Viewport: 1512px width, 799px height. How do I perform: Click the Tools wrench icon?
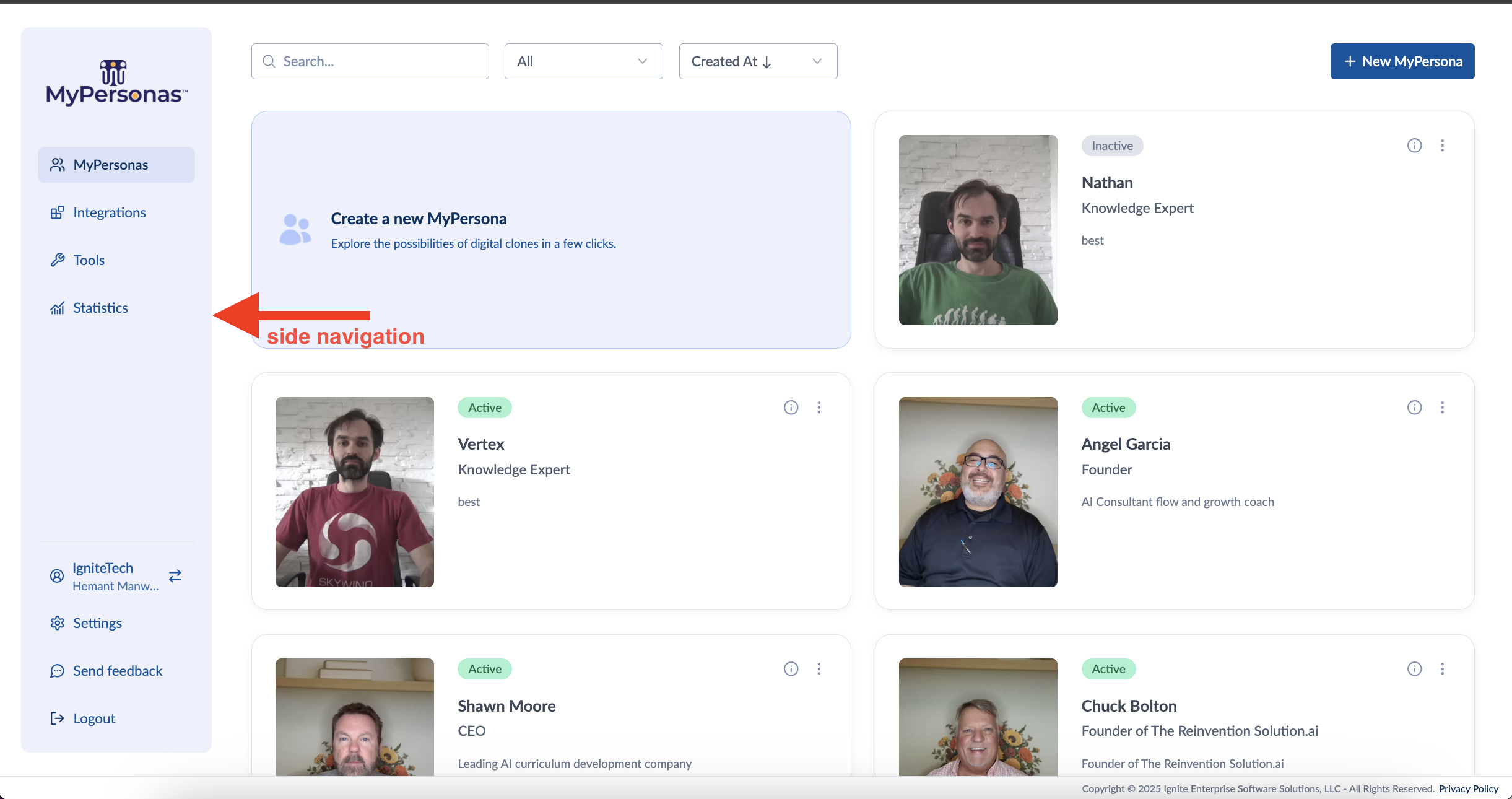tap(57, 260)
